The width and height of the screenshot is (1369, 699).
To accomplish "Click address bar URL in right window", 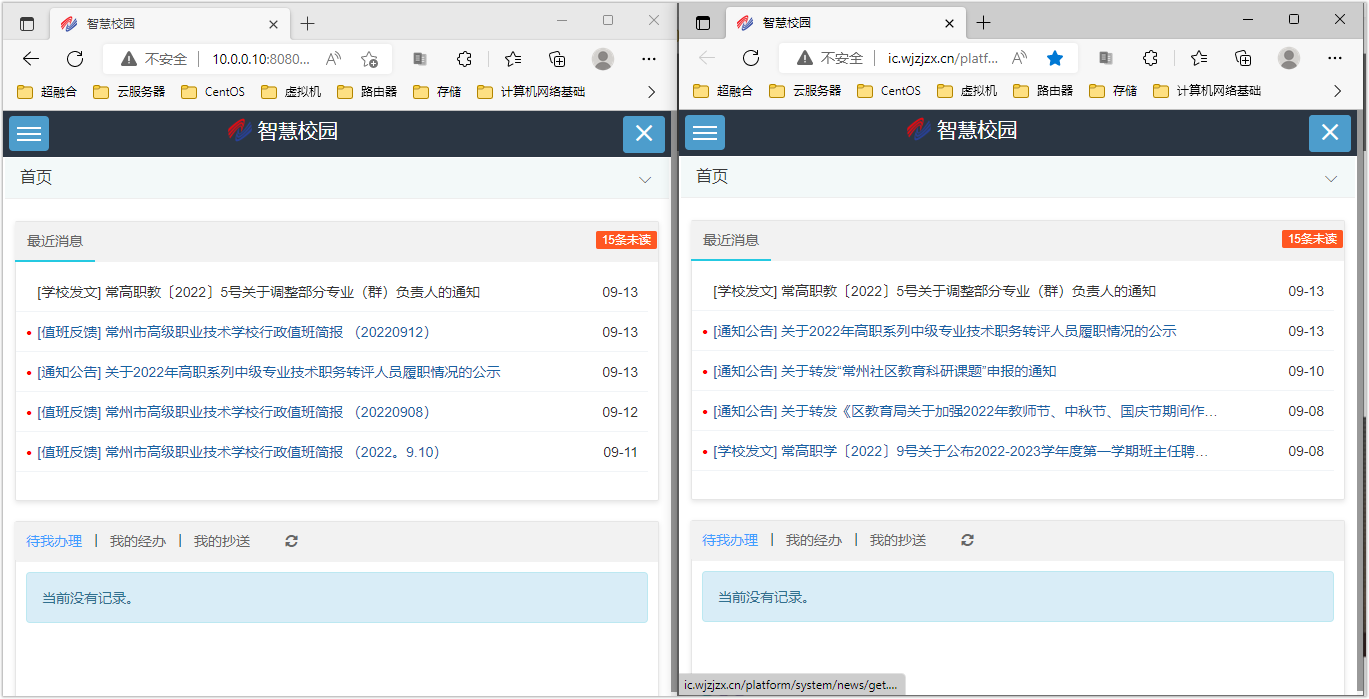I will pyautogui.click(x=943, y=58).
